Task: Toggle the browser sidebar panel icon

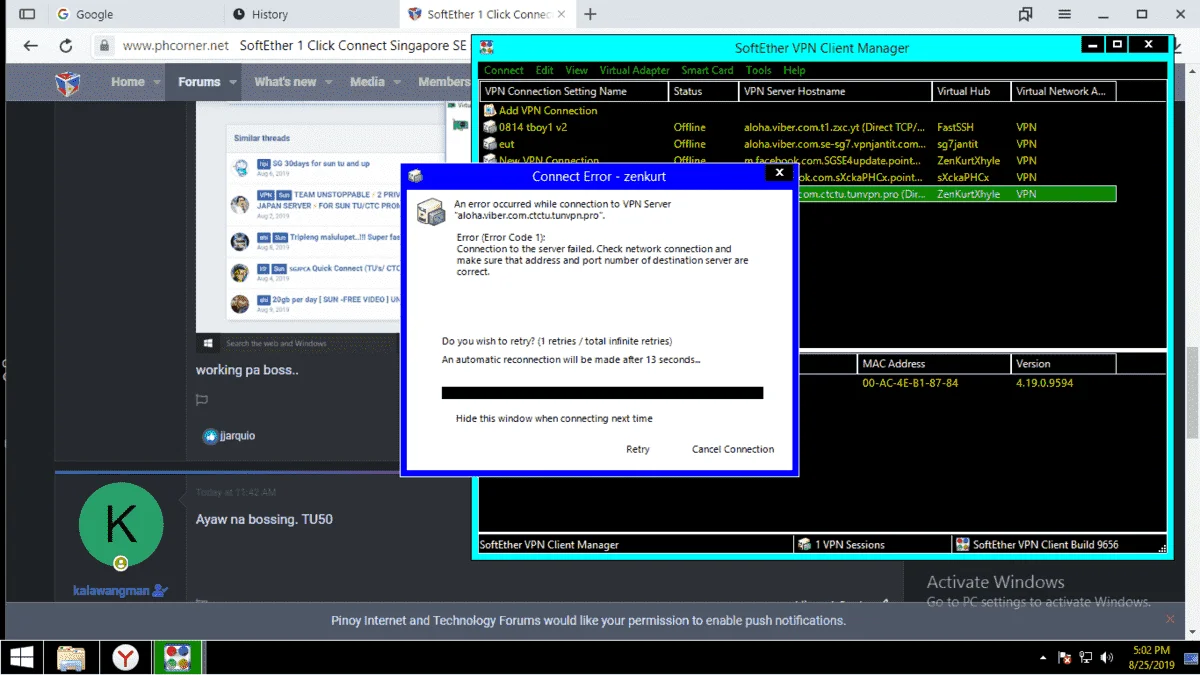Action: (27, 14)
